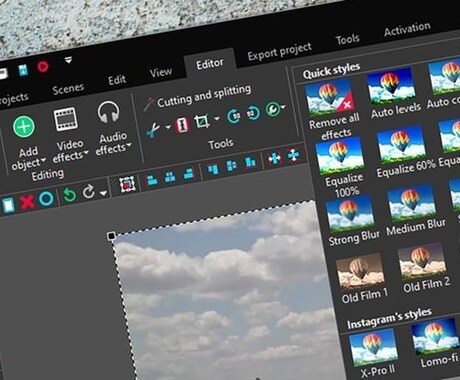Apply the Strong Blur style
Viewport: 460px width, 380px height.
pos(352,221)
